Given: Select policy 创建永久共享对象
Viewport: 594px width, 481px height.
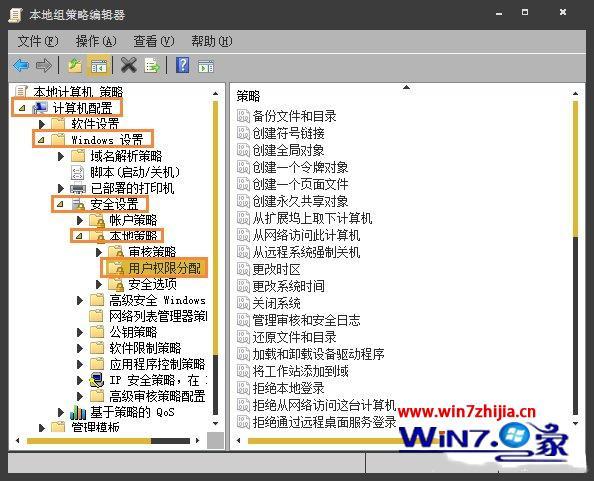Looking at the screenshot, I should pyautogui.click(x=300, y=201).
